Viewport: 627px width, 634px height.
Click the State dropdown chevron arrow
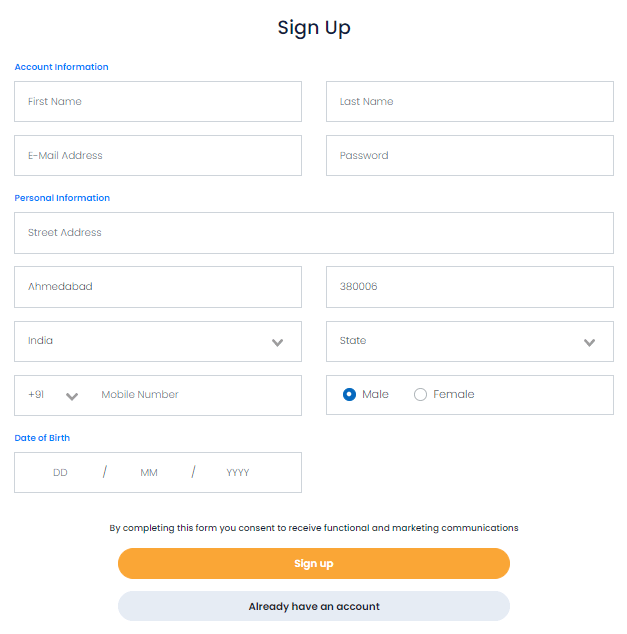point(590,342)
